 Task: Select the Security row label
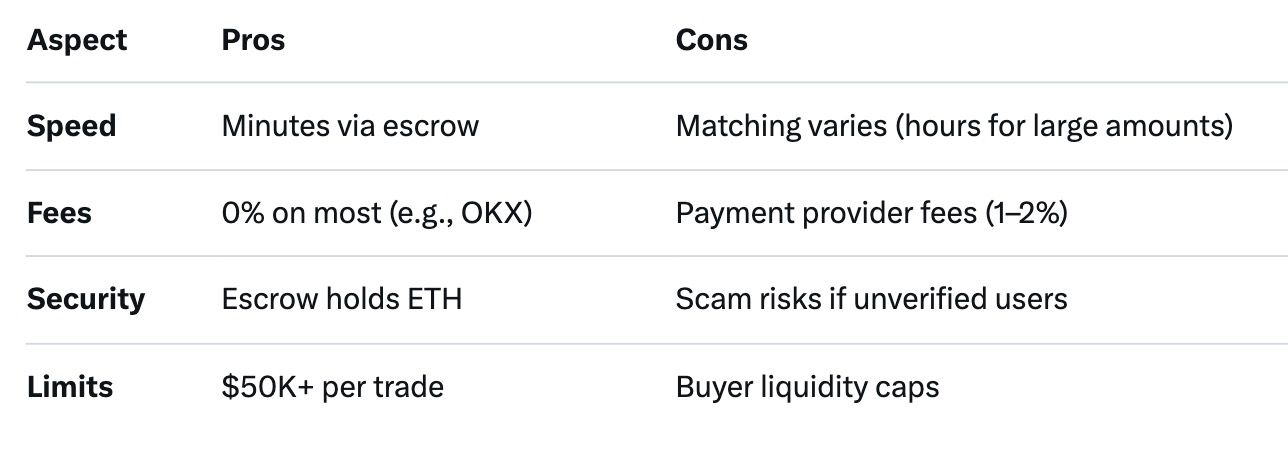pyautogui.click(x=86, y=299)
